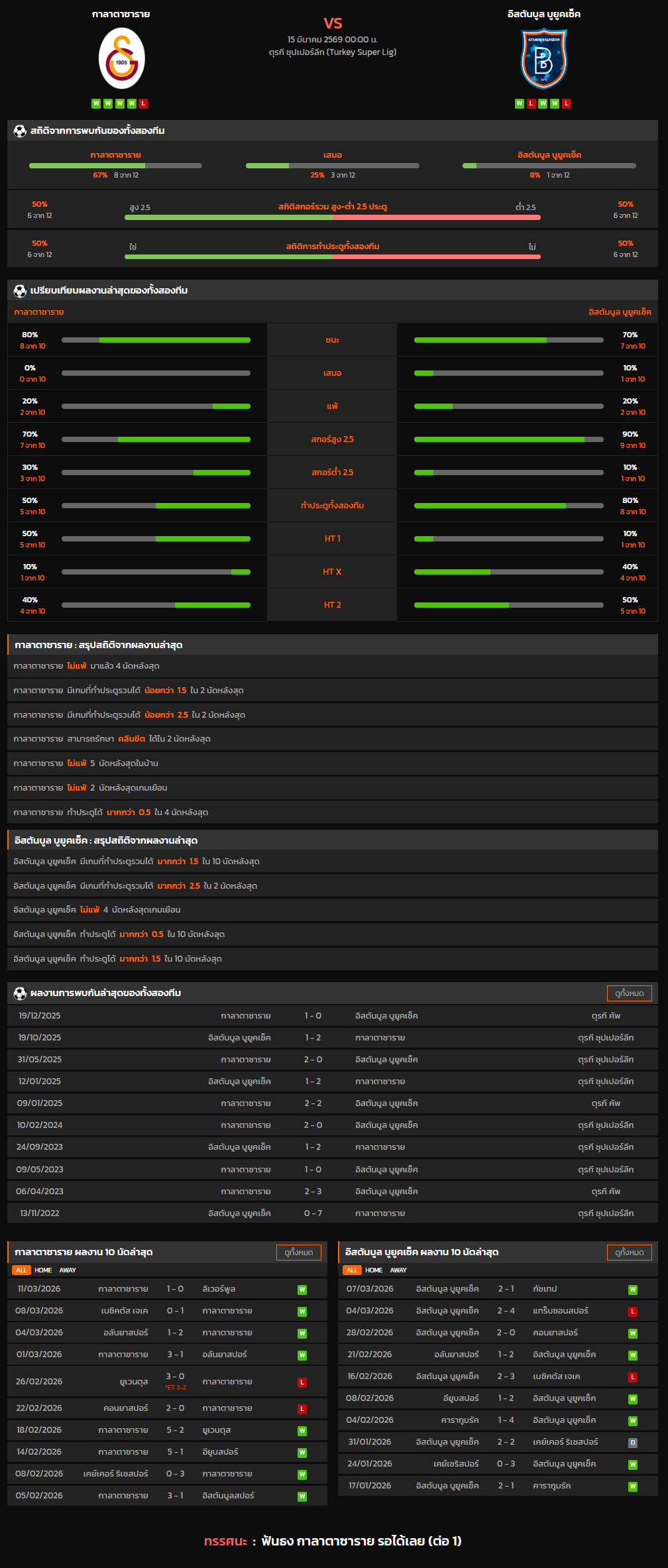Switch to HOME tab in Galatasaray last 10 matches
The height and width of the screenshot is (1568, 668).
point(43,1270)
